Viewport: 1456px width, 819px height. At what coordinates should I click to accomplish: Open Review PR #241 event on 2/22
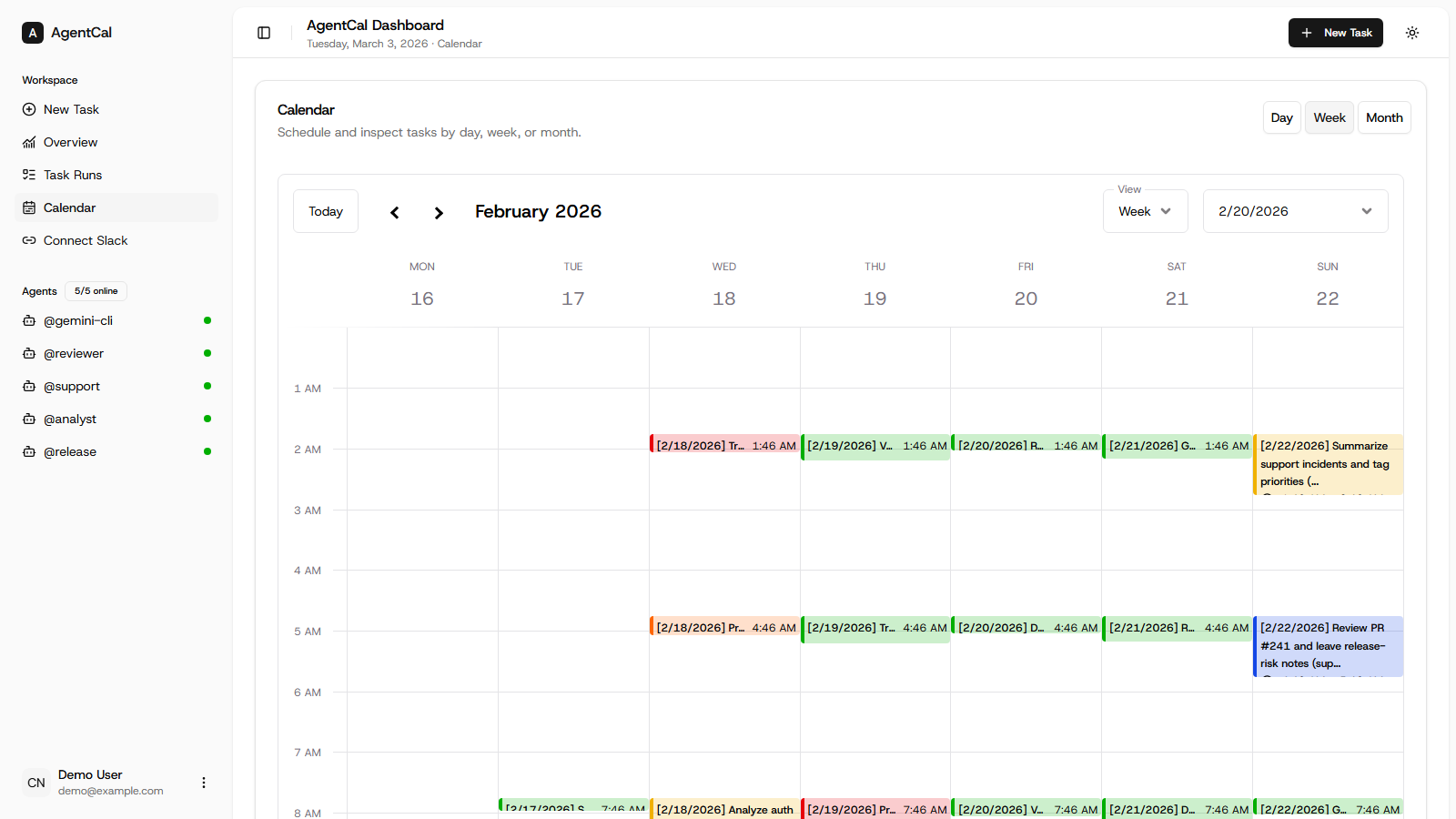1329,646
